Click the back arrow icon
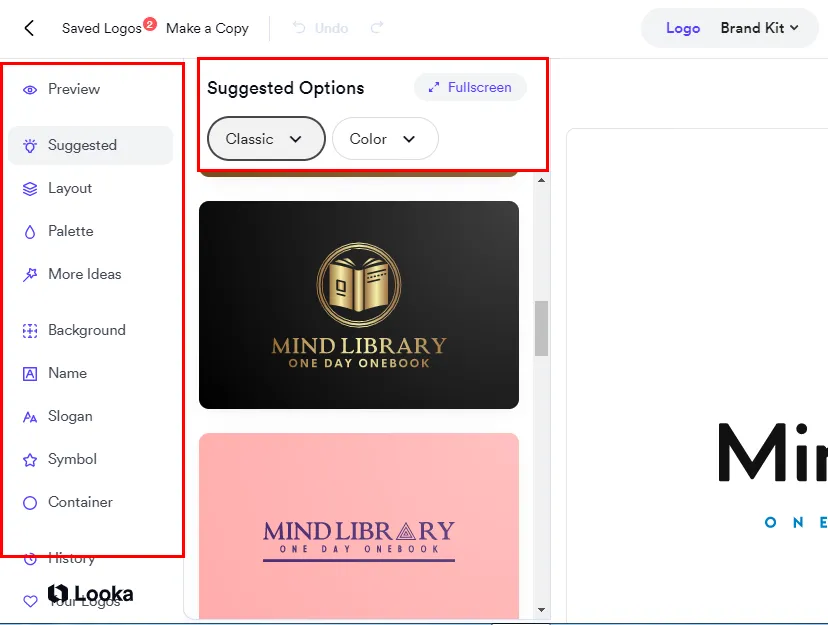828x625 pixels. click(x=29, y=28)
